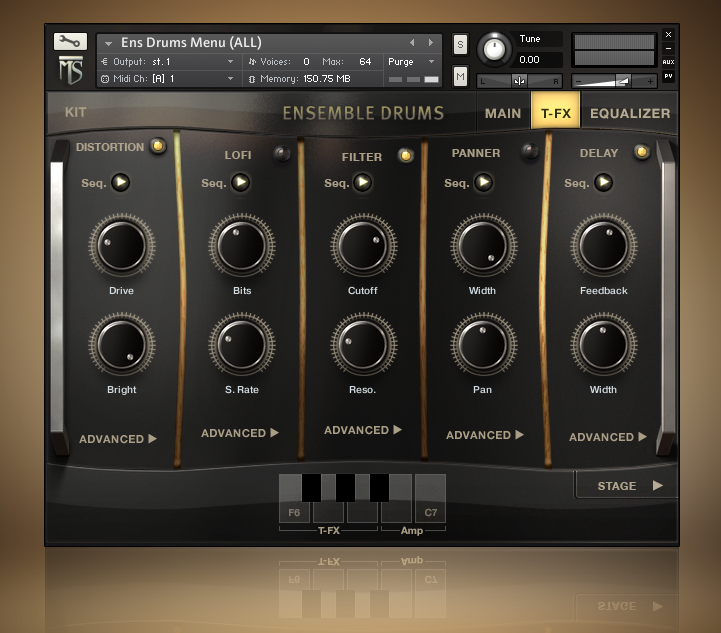Click the Memory 150.75 MB readout
The height and width of the screenshot is (633, 721).
point(300,79)
